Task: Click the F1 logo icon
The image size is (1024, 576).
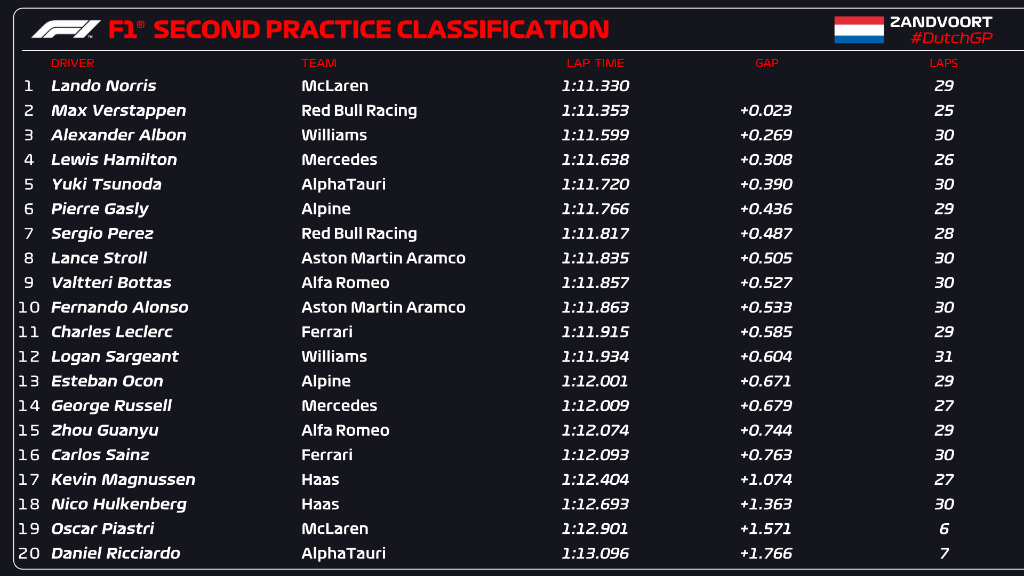Action: (x=66, y=29)
